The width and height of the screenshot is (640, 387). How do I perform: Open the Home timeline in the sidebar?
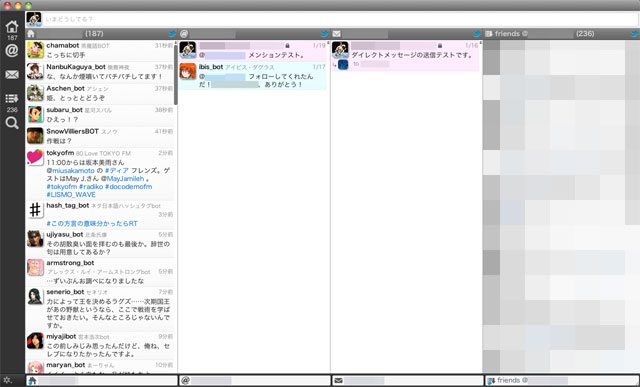(x=12, y=27)
